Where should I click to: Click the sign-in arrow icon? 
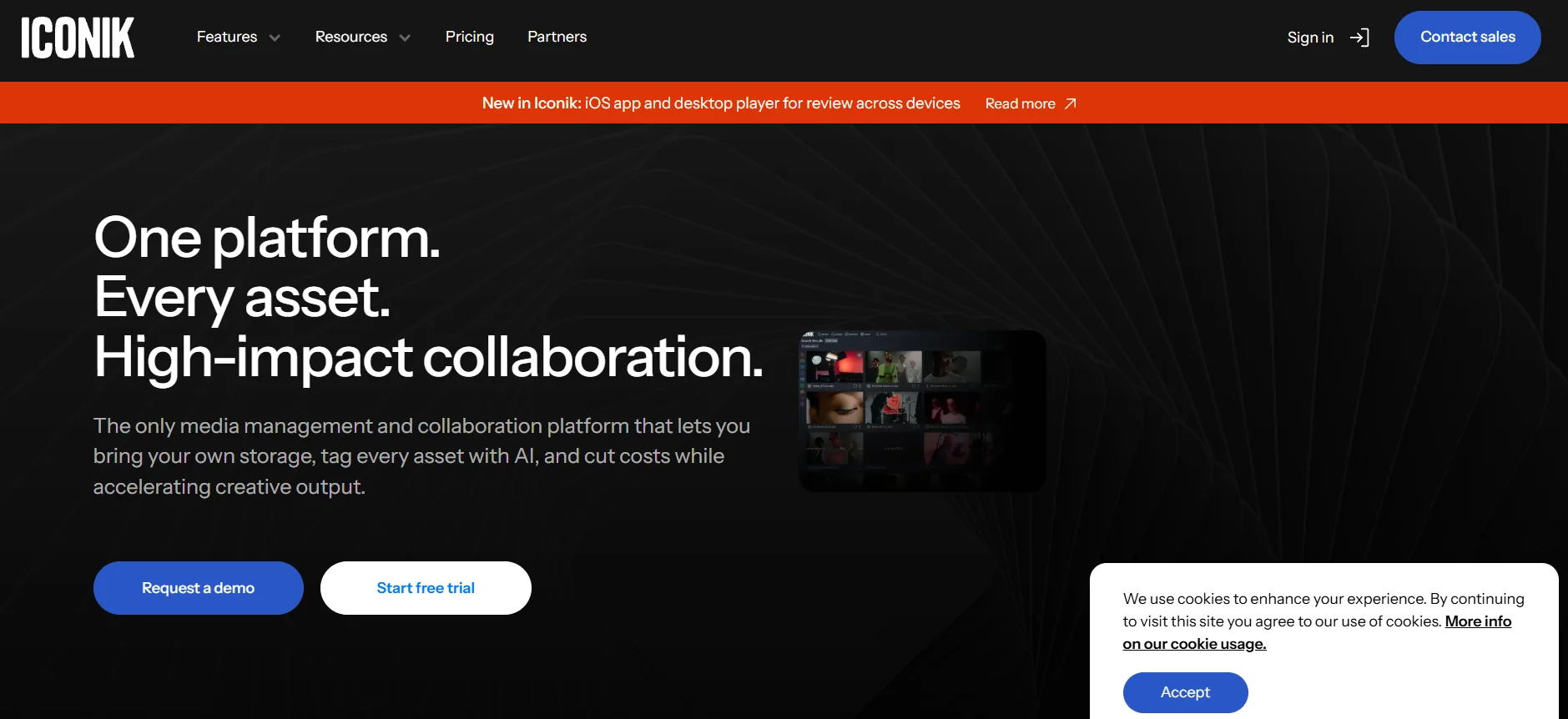tap(1359, 38)
